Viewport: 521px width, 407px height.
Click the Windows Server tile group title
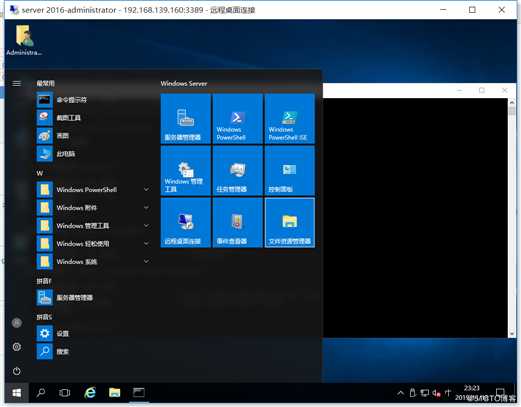pos(184,83)
